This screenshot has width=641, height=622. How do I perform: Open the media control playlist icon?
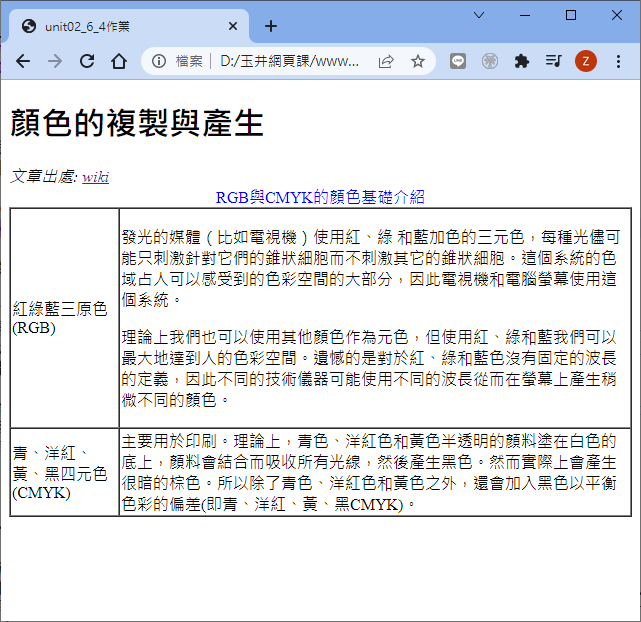pyautogui.click(x=553, y=61)
